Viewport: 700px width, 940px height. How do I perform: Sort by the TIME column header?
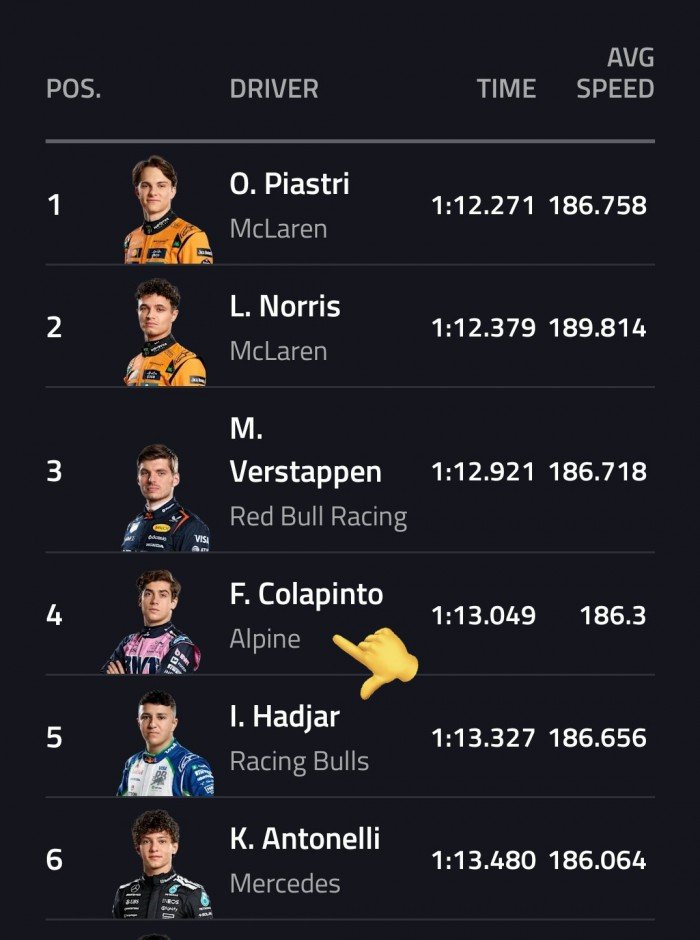[x=506, y=88]
